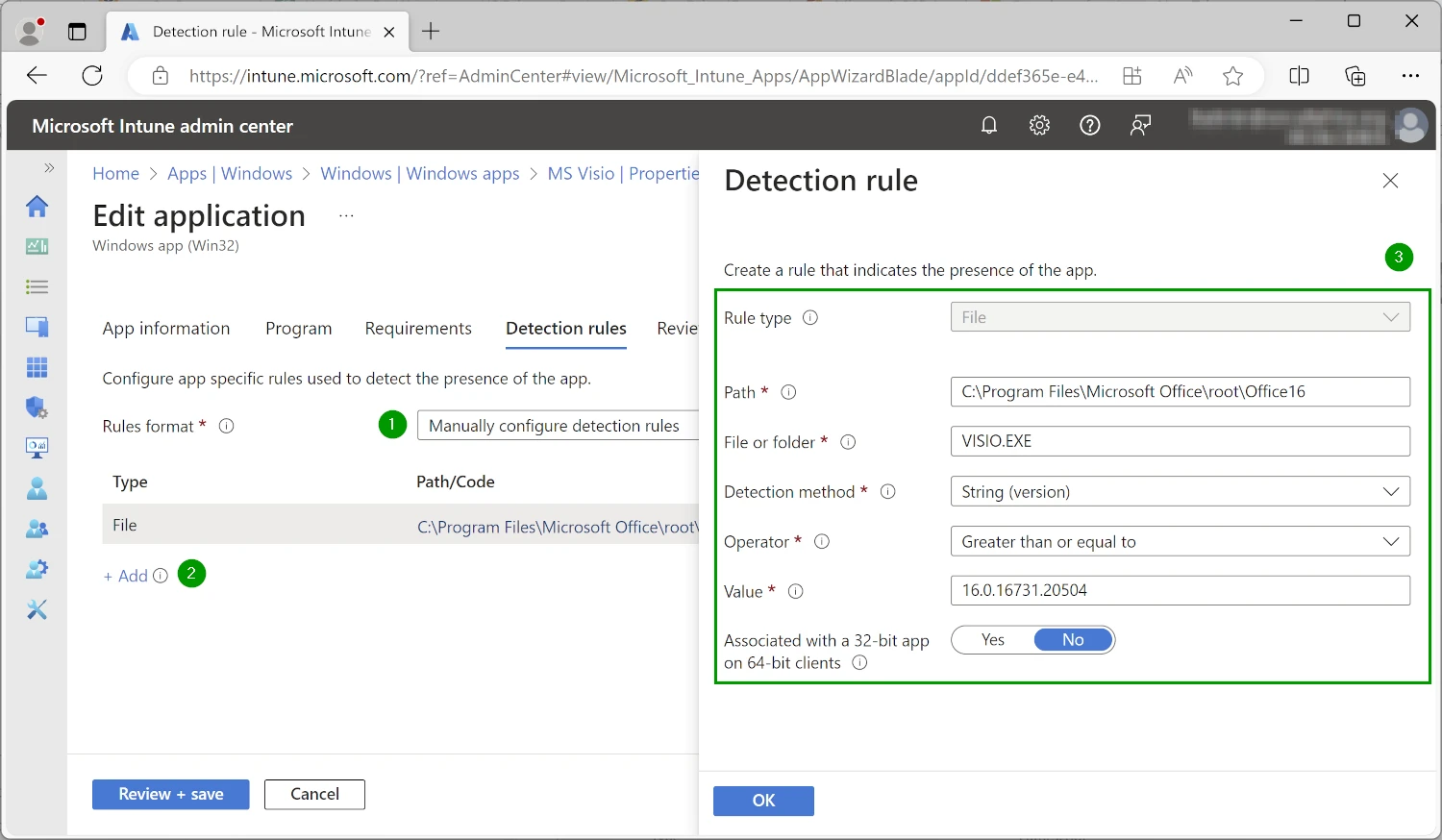
Task: Go back in the browser
Action: tap(37, 76)
